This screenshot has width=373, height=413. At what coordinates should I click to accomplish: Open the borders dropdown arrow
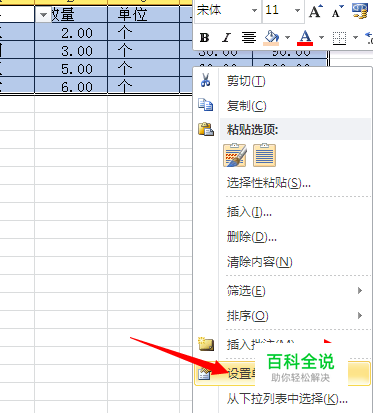(x=355, y=37)
